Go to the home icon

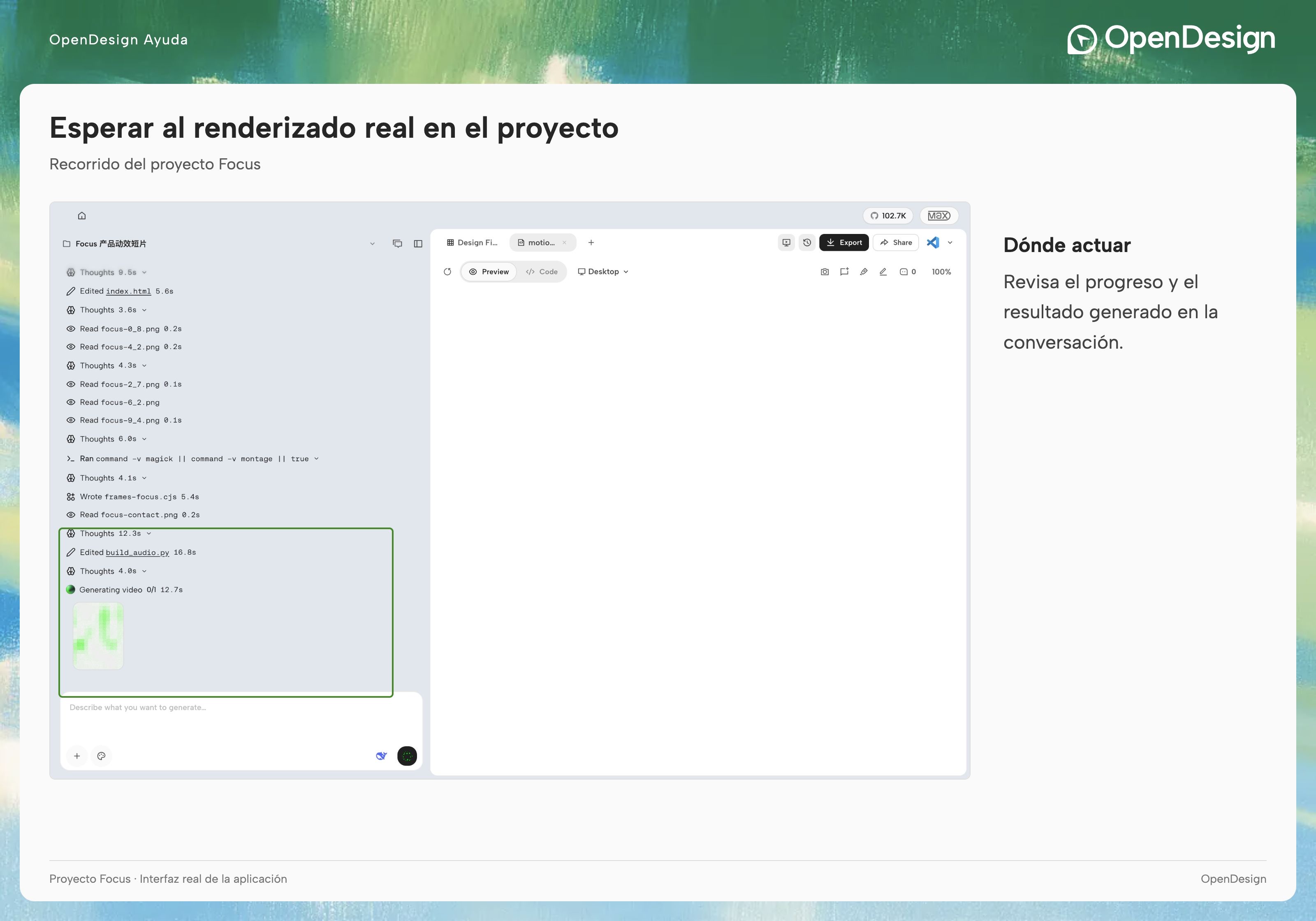point(82,215)
